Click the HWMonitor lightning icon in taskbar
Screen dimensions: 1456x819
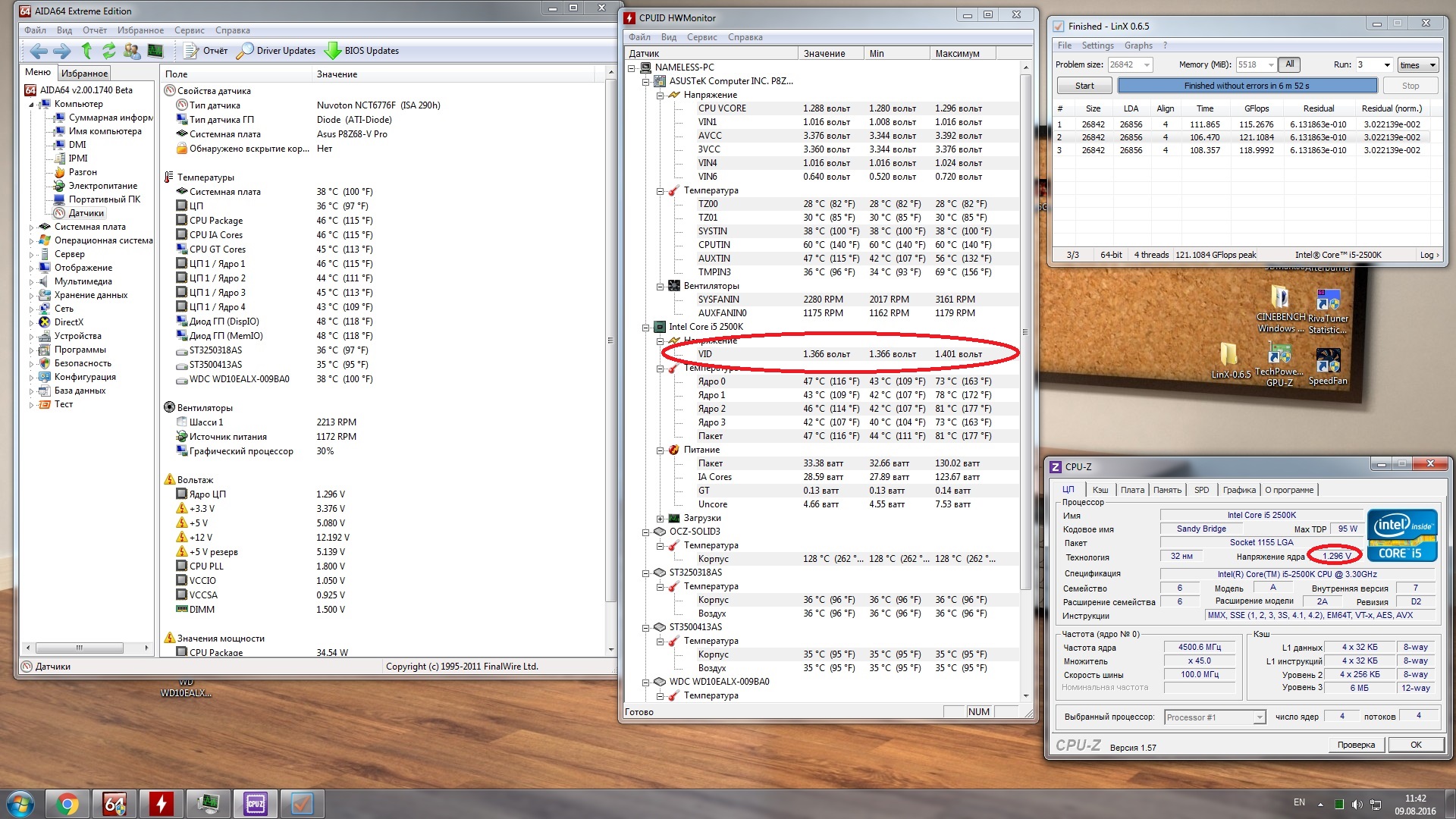(x=161, y=803)
